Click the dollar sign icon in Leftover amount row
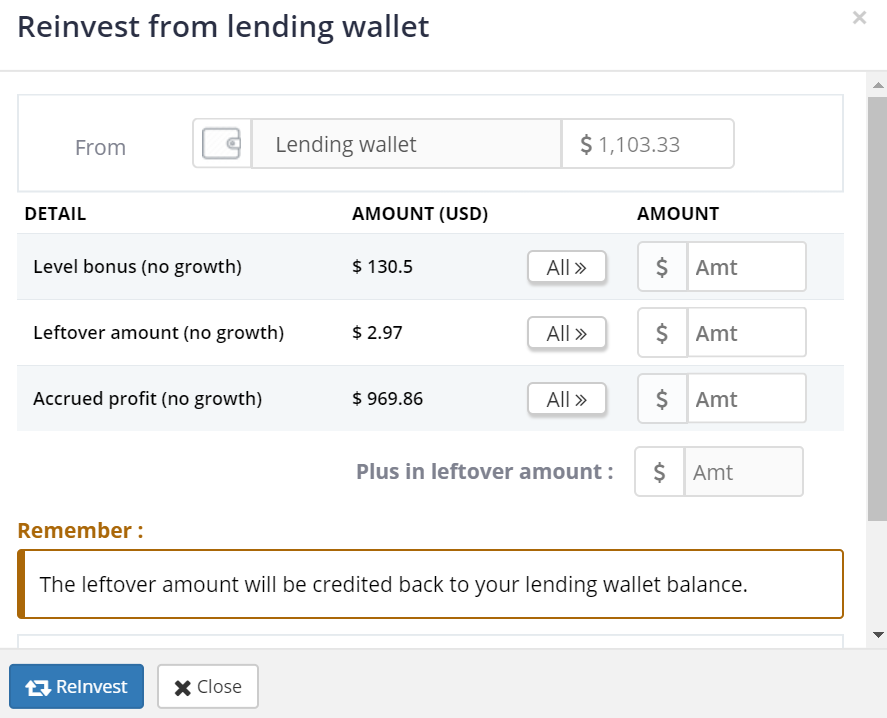This screenshot has height=718, width=887. click(662, 333)
